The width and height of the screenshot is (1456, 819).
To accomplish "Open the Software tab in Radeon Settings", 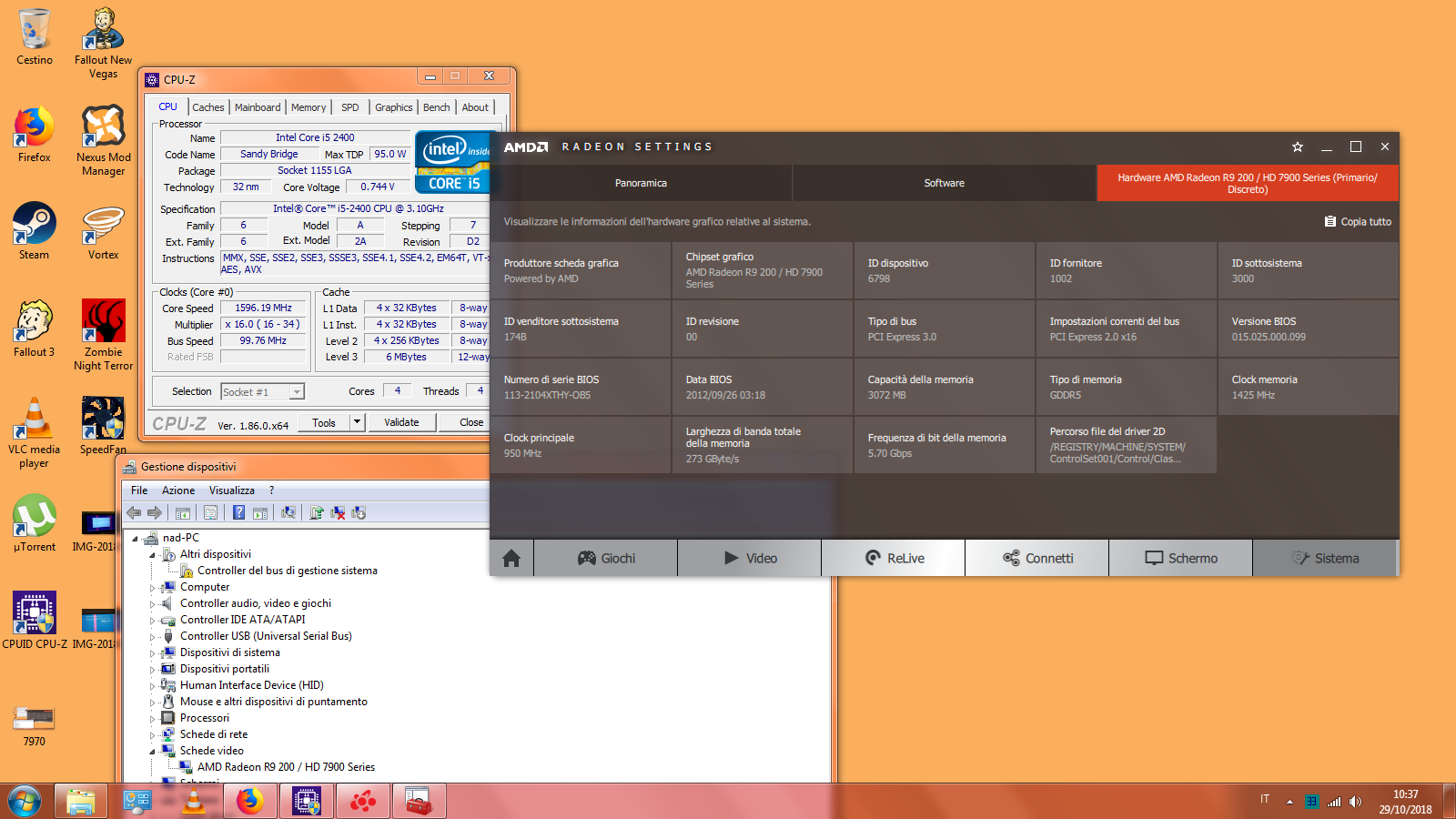I will tap(945, 183).
